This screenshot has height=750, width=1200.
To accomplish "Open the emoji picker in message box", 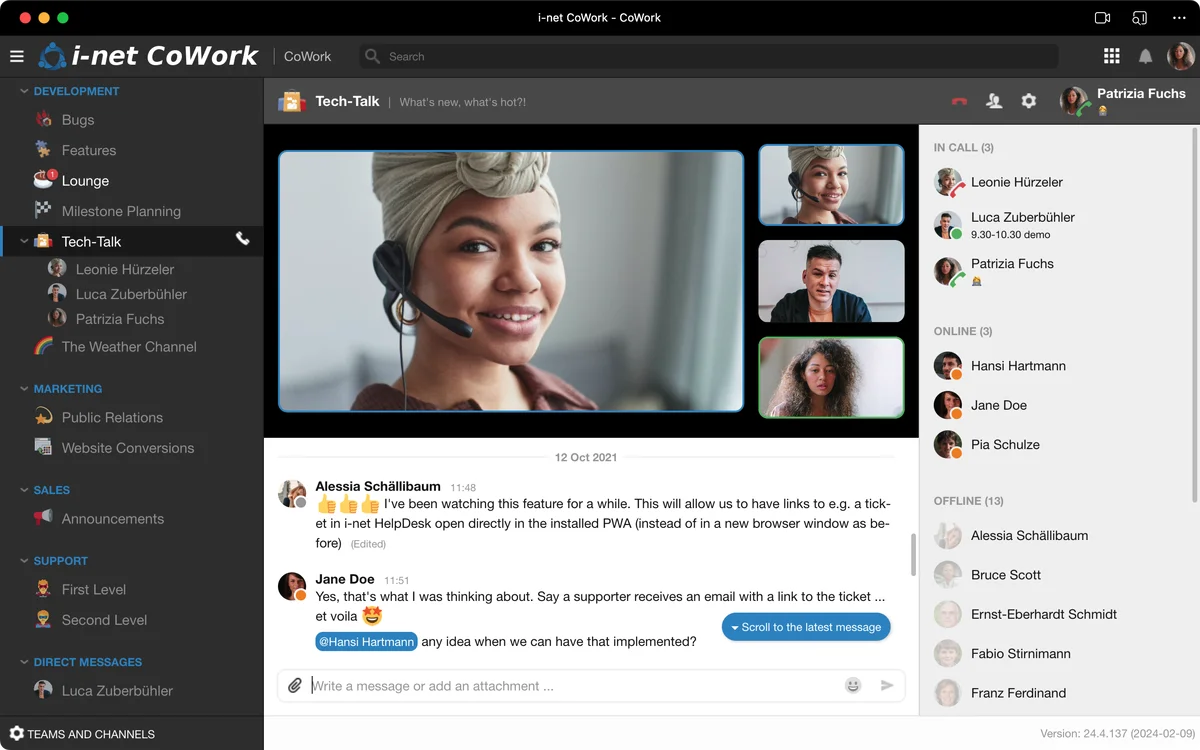I will [852, 686].
